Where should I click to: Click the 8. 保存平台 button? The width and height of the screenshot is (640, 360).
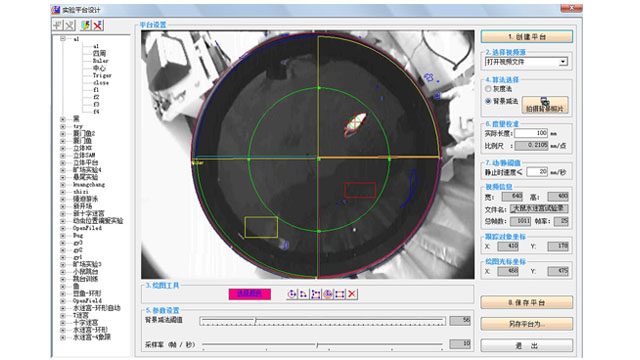527,302
